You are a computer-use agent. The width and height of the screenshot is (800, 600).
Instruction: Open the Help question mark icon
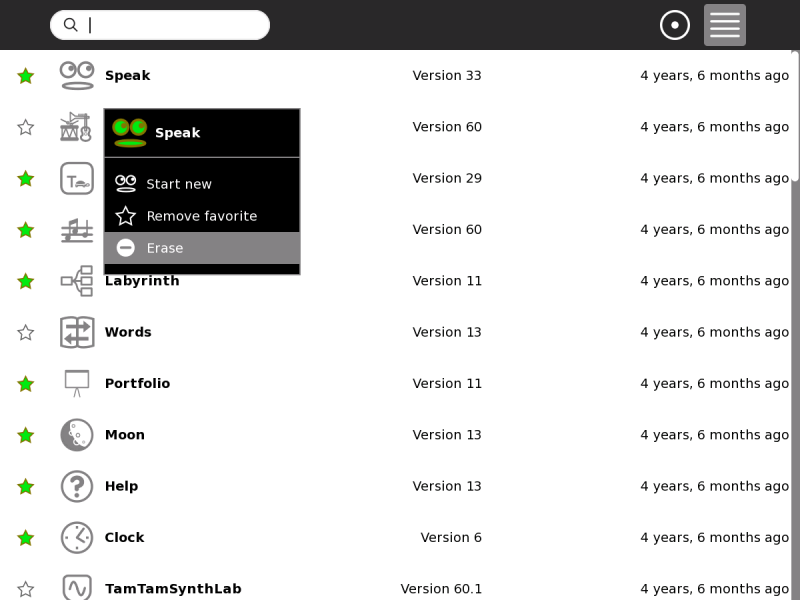[x=77, y=486]
